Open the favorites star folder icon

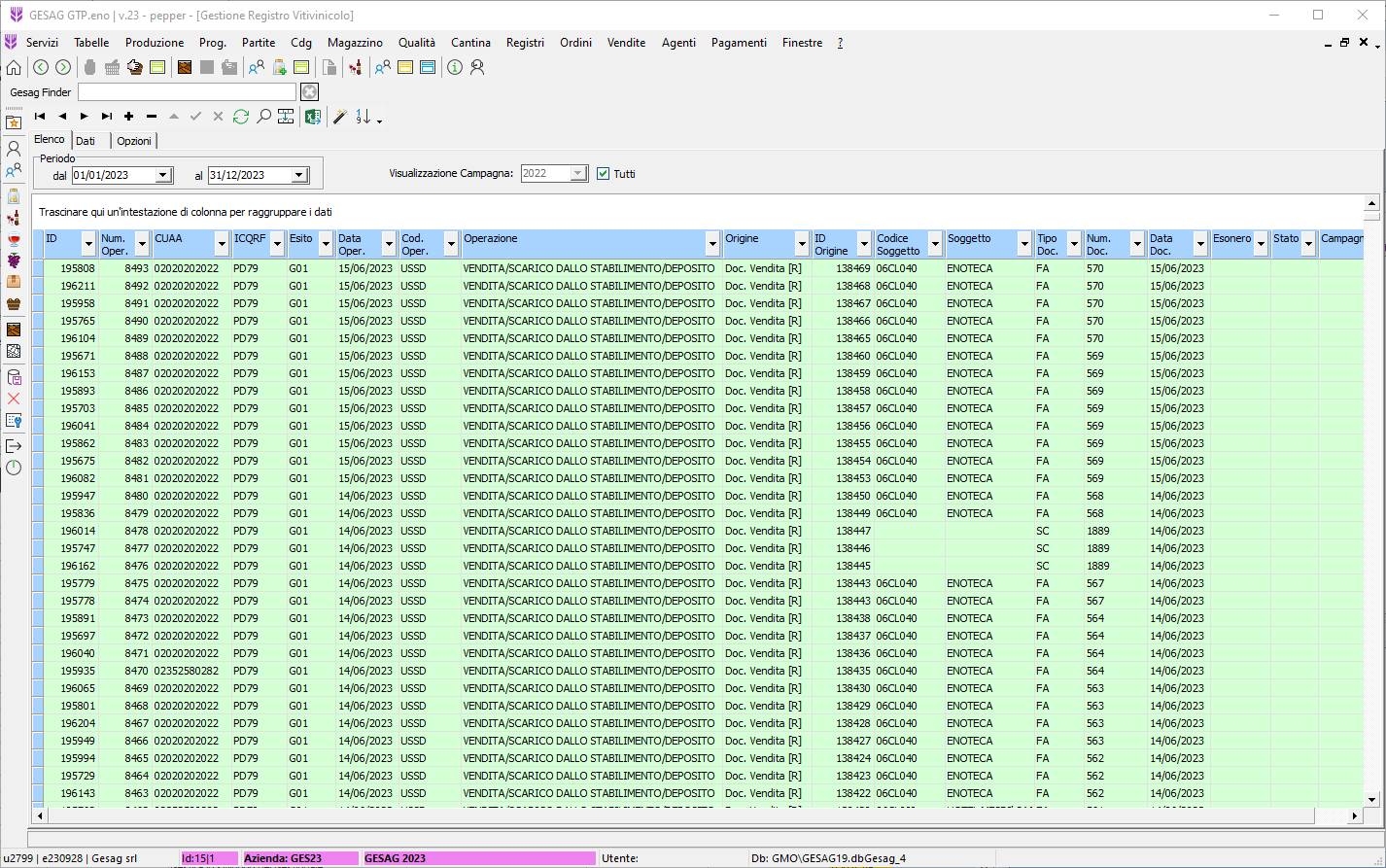14,122
